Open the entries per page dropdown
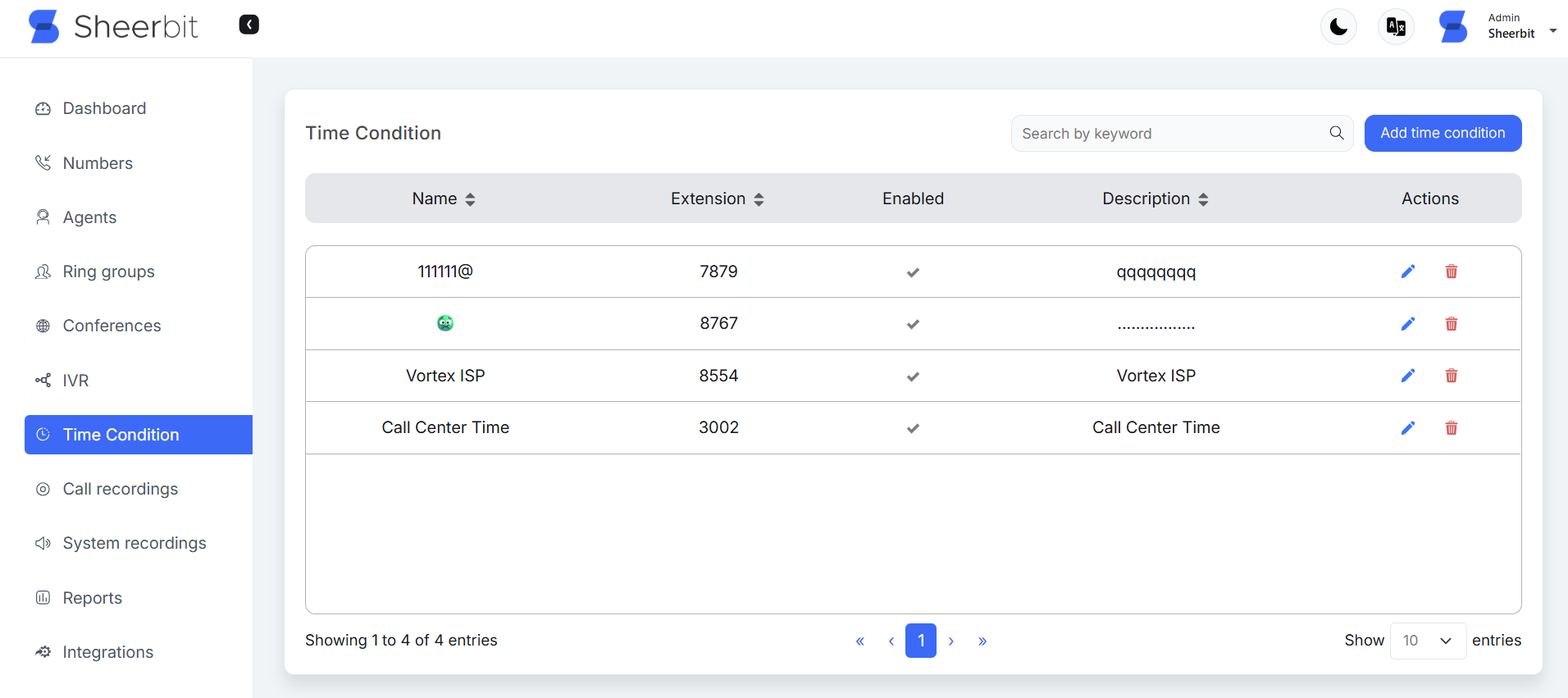 pos(1427,641)
